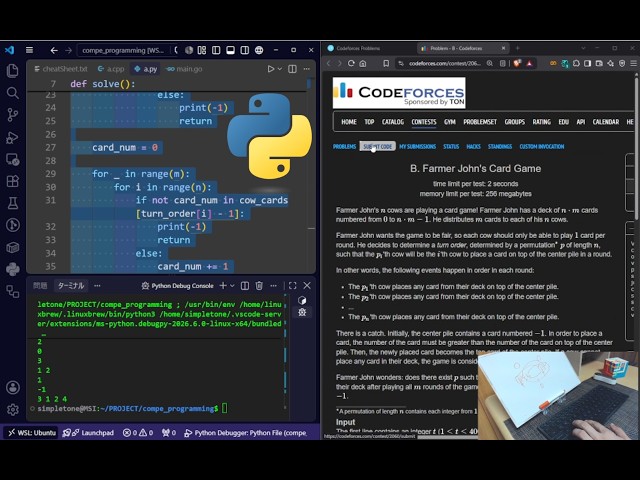Image resolution: width=640 pixels, height=480 pixels.
Task: Switch to the 問題 panel tab
Action: pyautogui.click(x=40, y=286)
